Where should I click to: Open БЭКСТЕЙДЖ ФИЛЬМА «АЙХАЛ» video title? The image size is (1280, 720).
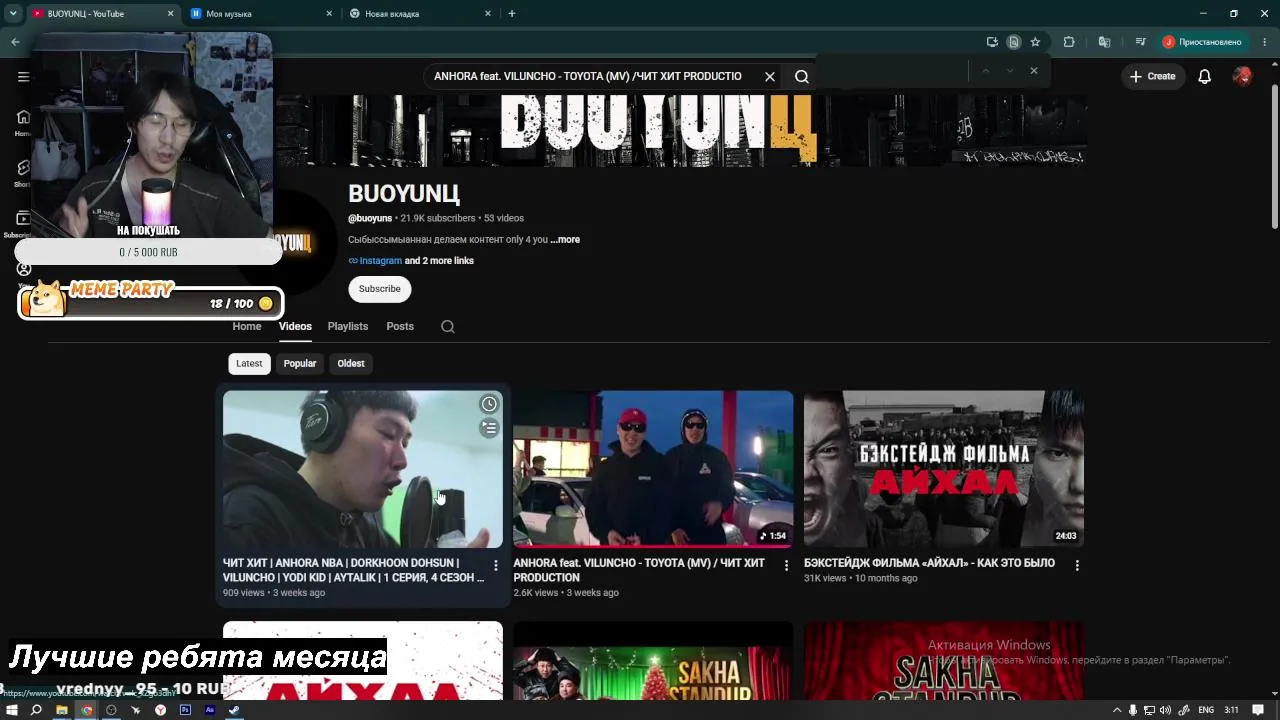[929, 563]
